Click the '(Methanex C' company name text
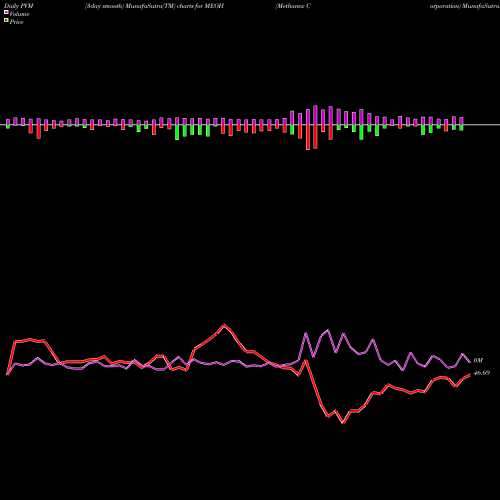500x500 pixels. coord(293,6)
